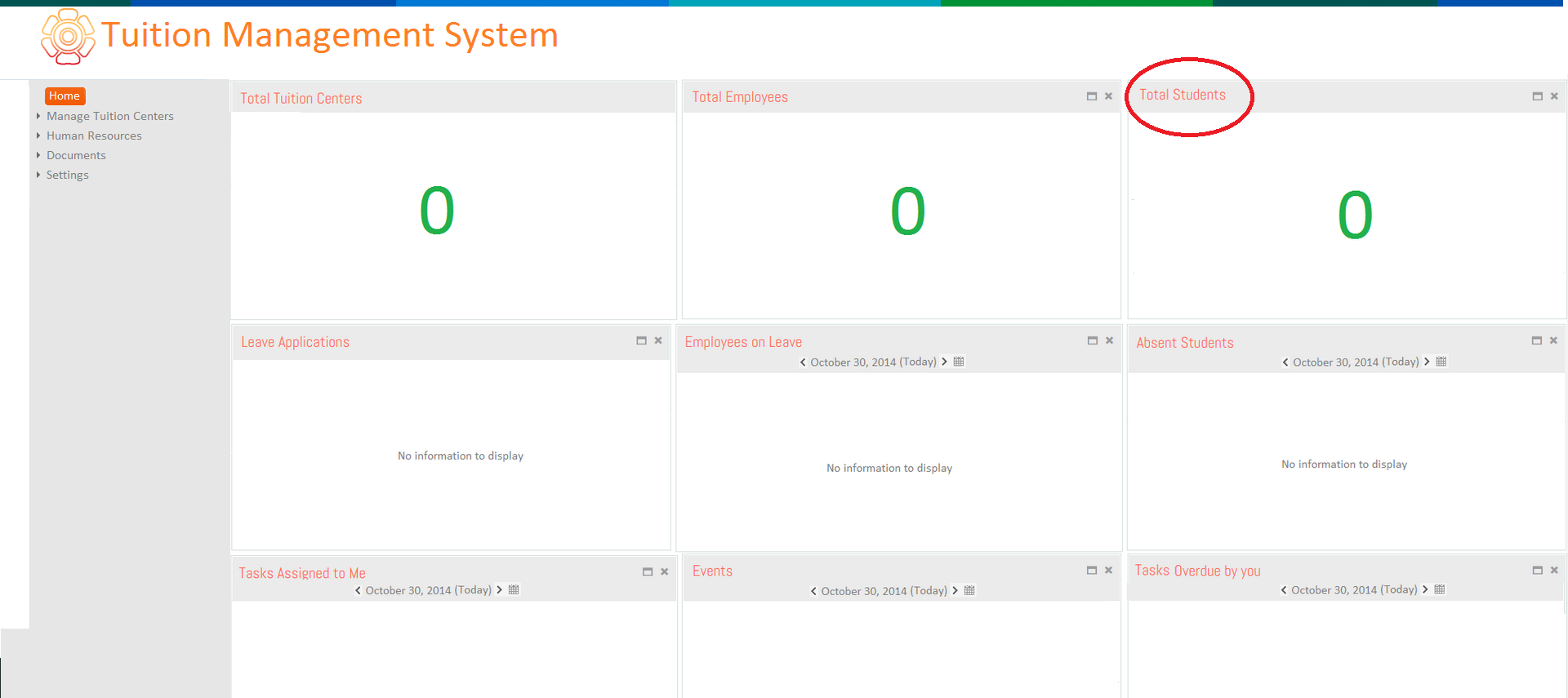The height and width of the screenshot is (698, 1568).
Task: Maximize the Leave Applications panel
Action: click(642, 340)
